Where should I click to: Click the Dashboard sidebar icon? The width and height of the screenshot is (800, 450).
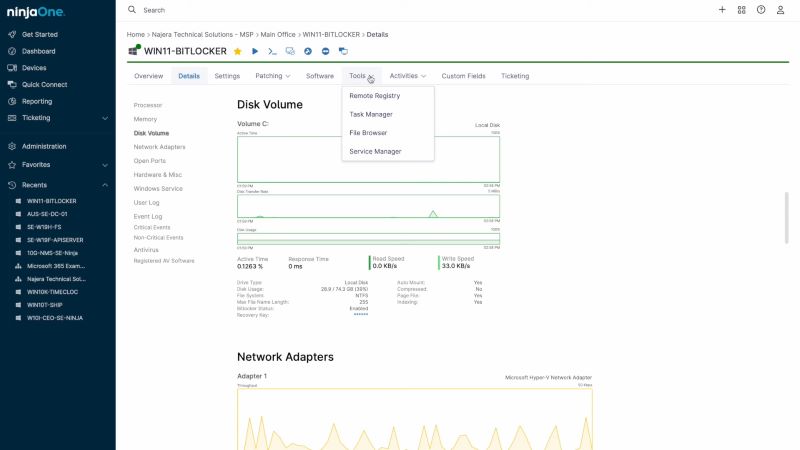(x=12, y=51)
